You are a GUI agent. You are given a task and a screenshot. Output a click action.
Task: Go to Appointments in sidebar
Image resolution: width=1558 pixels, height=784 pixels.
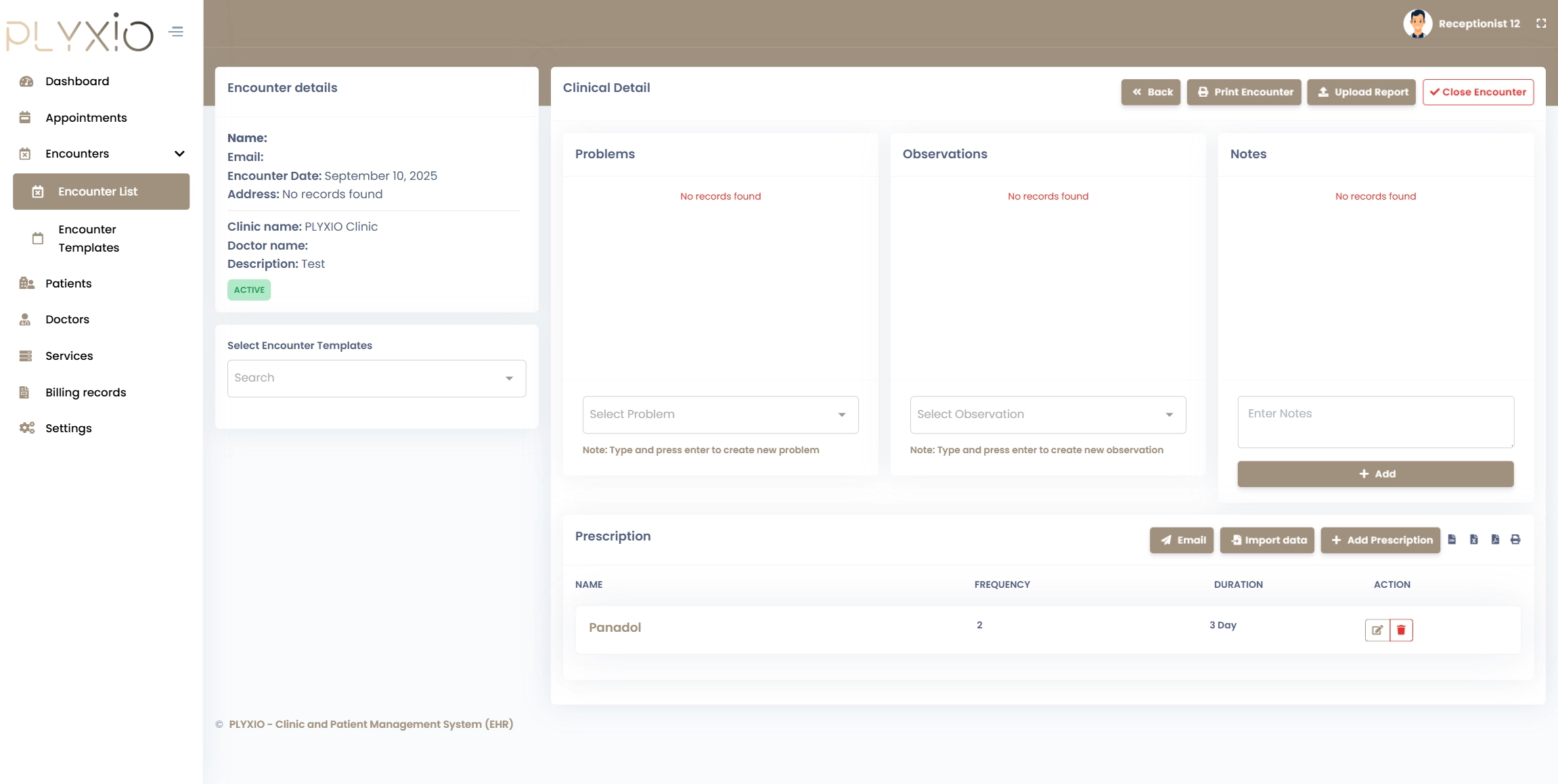(86, 118)
